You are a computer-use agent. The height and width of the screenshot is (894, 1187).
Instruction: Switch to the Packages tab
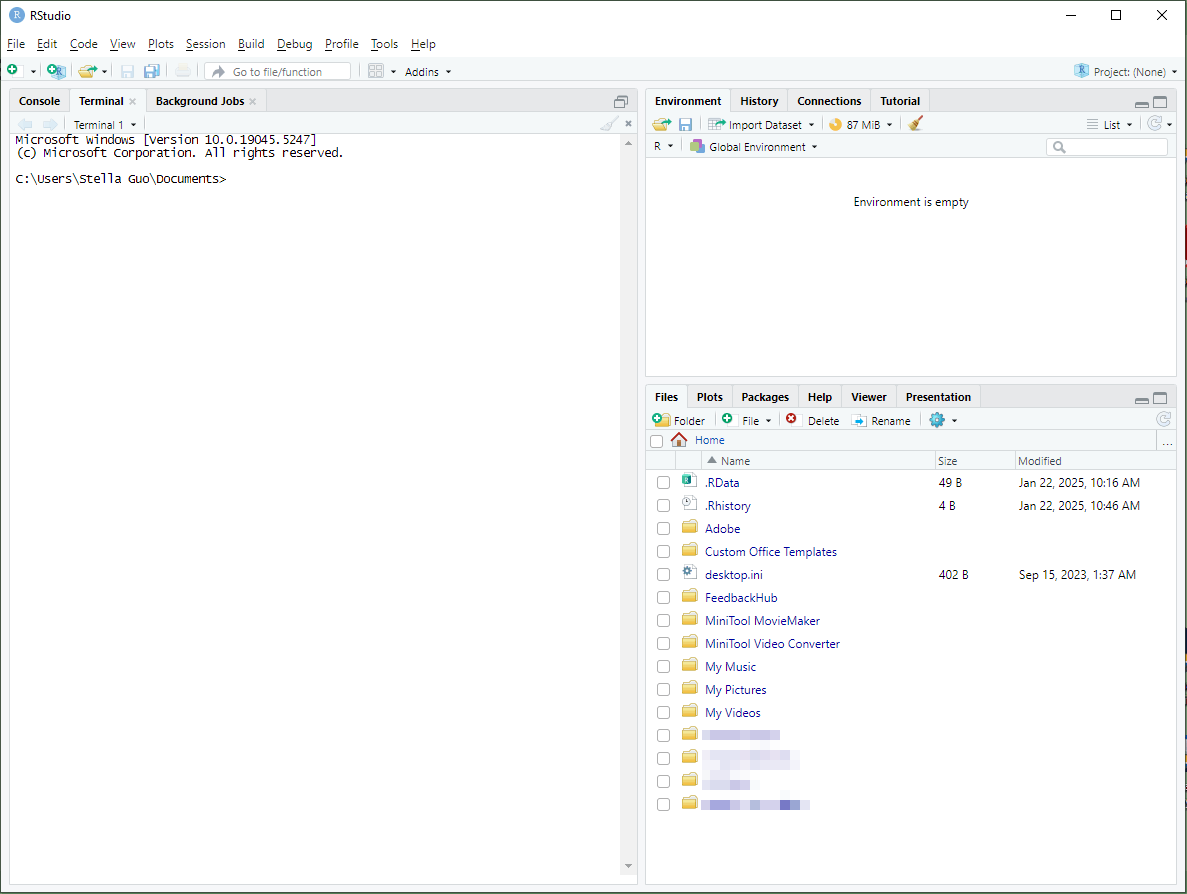coord(765,397)
